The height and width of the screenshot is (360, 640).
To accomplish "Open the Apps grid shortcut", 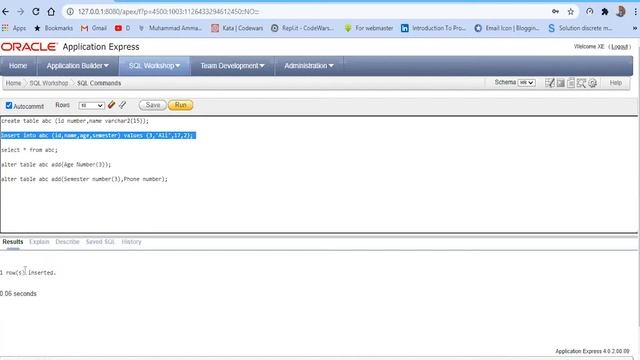I will tap(14, 28).
